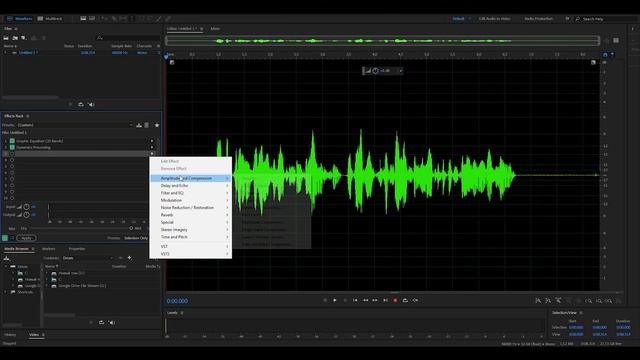Click the Fast Forward transport button

click(375, 300)
